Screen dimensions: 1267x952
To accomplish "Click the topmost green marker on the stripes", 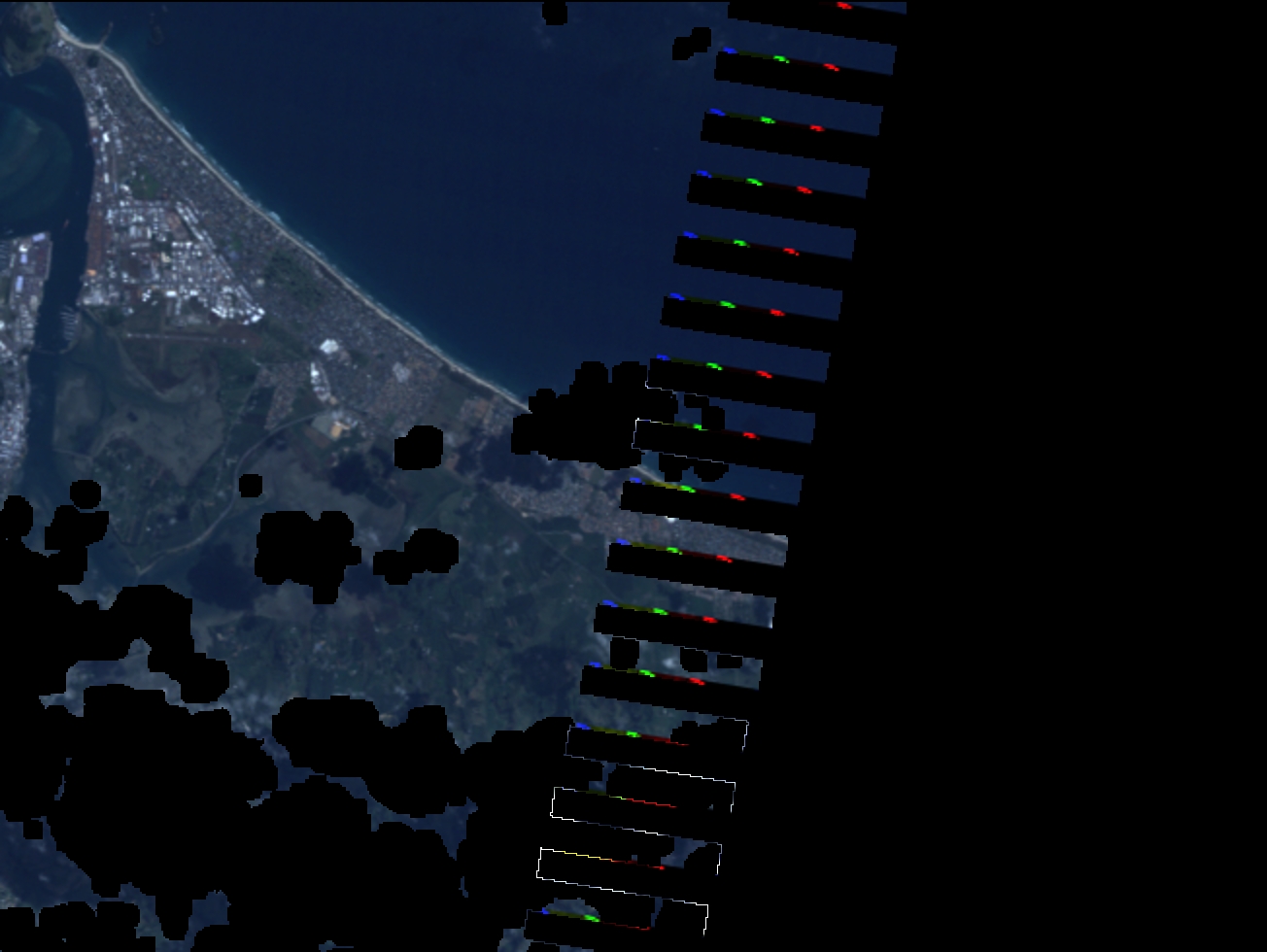I will [780, 59].
